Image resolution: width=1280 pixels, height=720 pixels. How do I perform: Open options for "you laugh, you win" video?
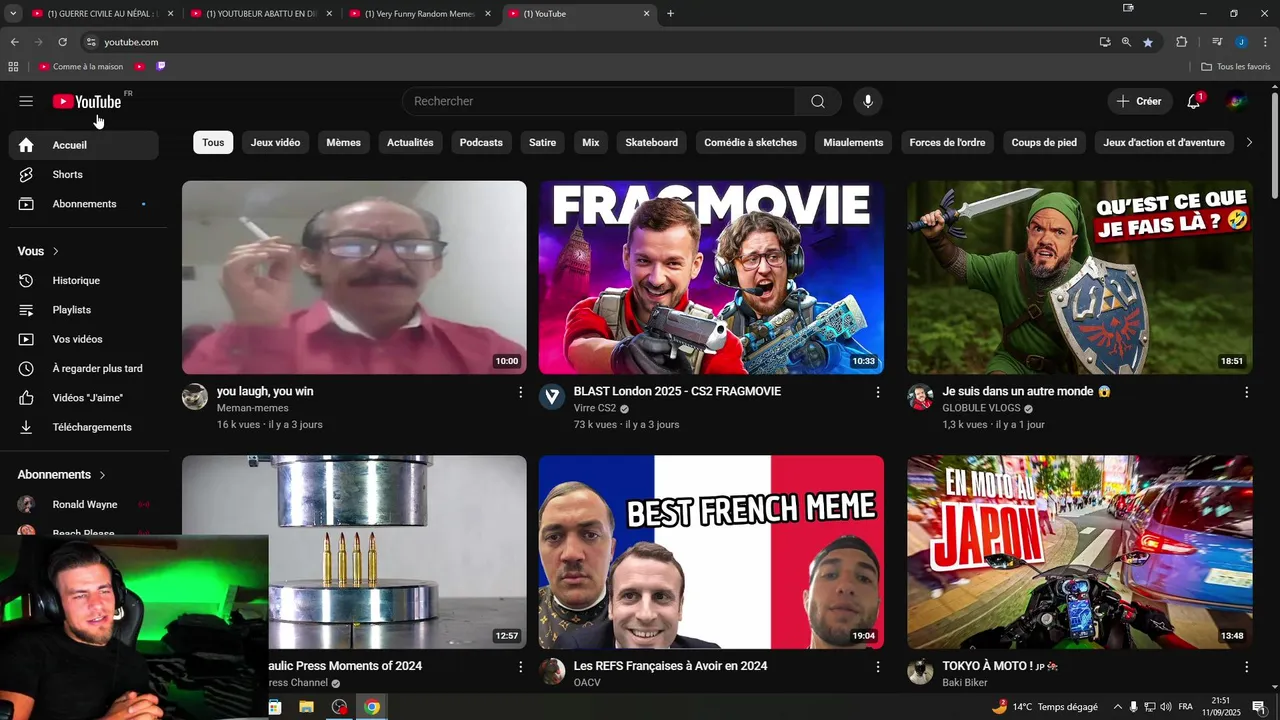(520, 392)
